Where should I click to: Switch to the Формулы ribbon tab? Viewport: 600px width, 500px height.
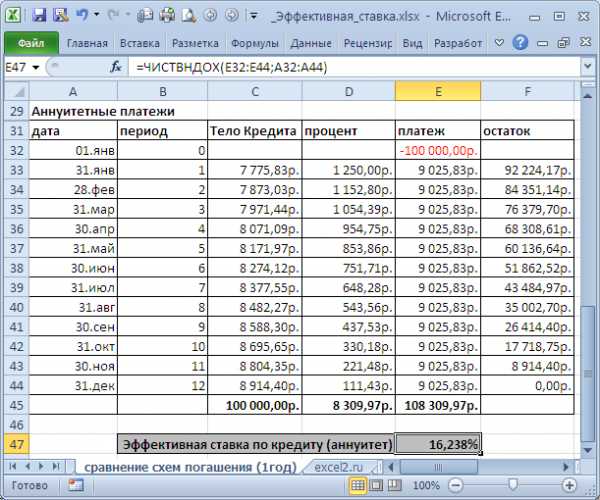pos(254,44)
